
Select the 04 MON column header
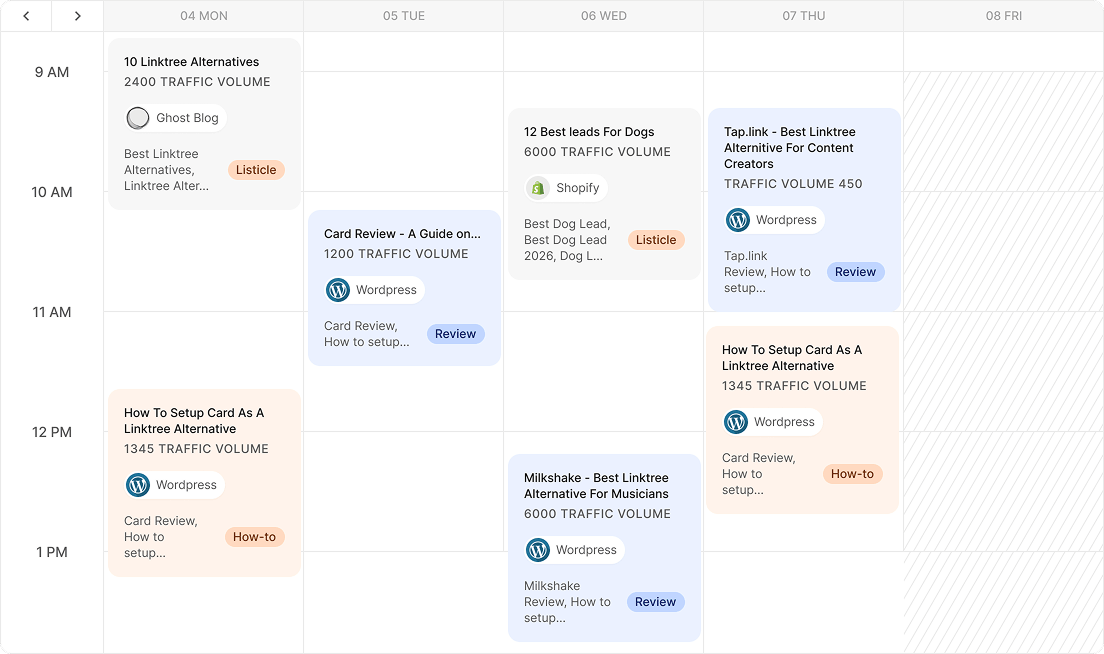204,16
